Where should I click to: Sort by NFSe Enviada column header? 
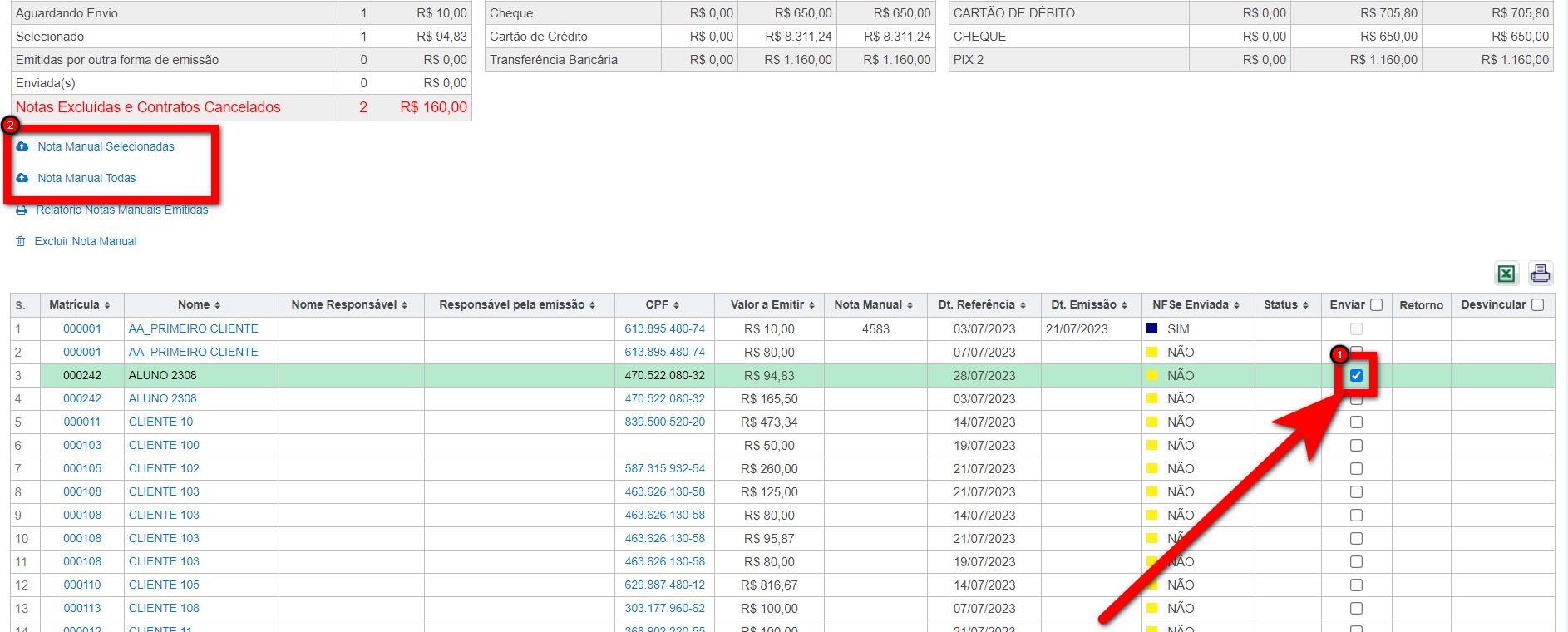(1195, 304)
